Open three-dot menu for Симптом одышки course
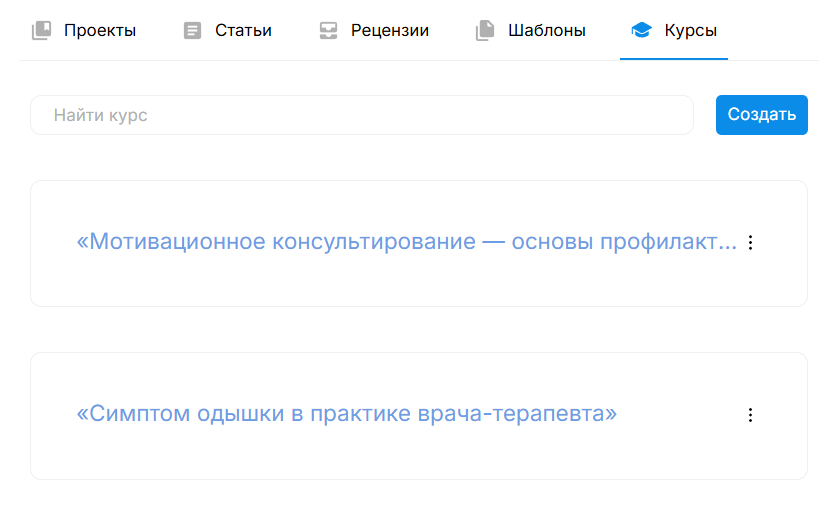The height and width of the screenshot is (508, 839). (x=751, y=415)
